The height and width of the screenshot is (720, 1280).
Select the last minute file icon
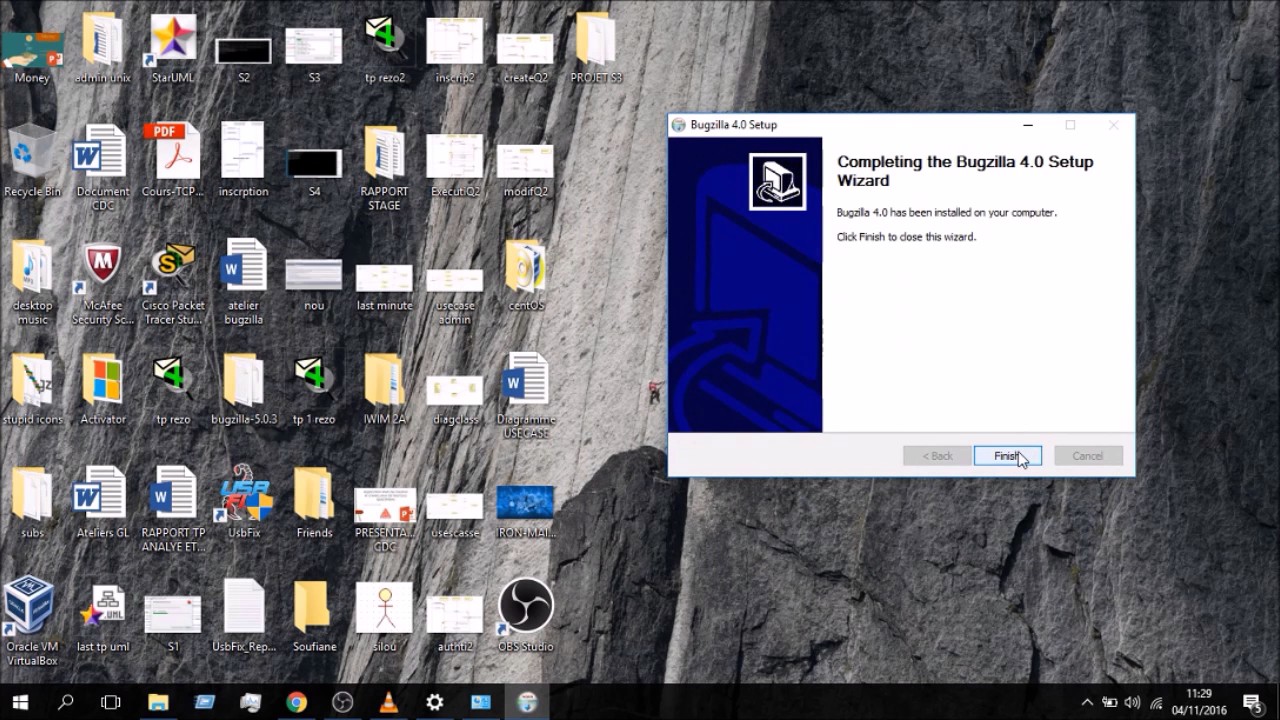(385, 287)
